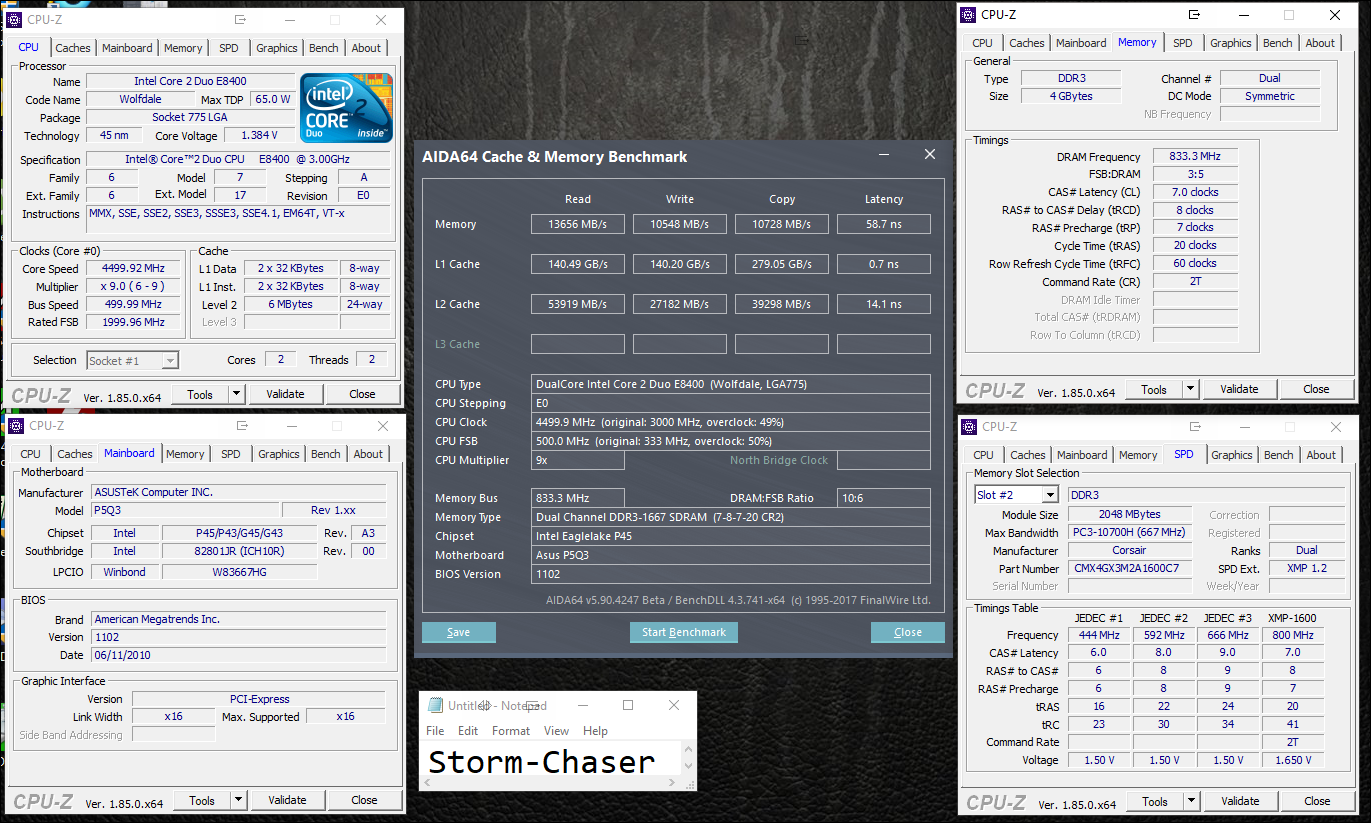Click Command Rate (CR) value 2T in Memory window
Image resolution: width=1371 pixels, height=823 pixels.
click(1195, 281)
